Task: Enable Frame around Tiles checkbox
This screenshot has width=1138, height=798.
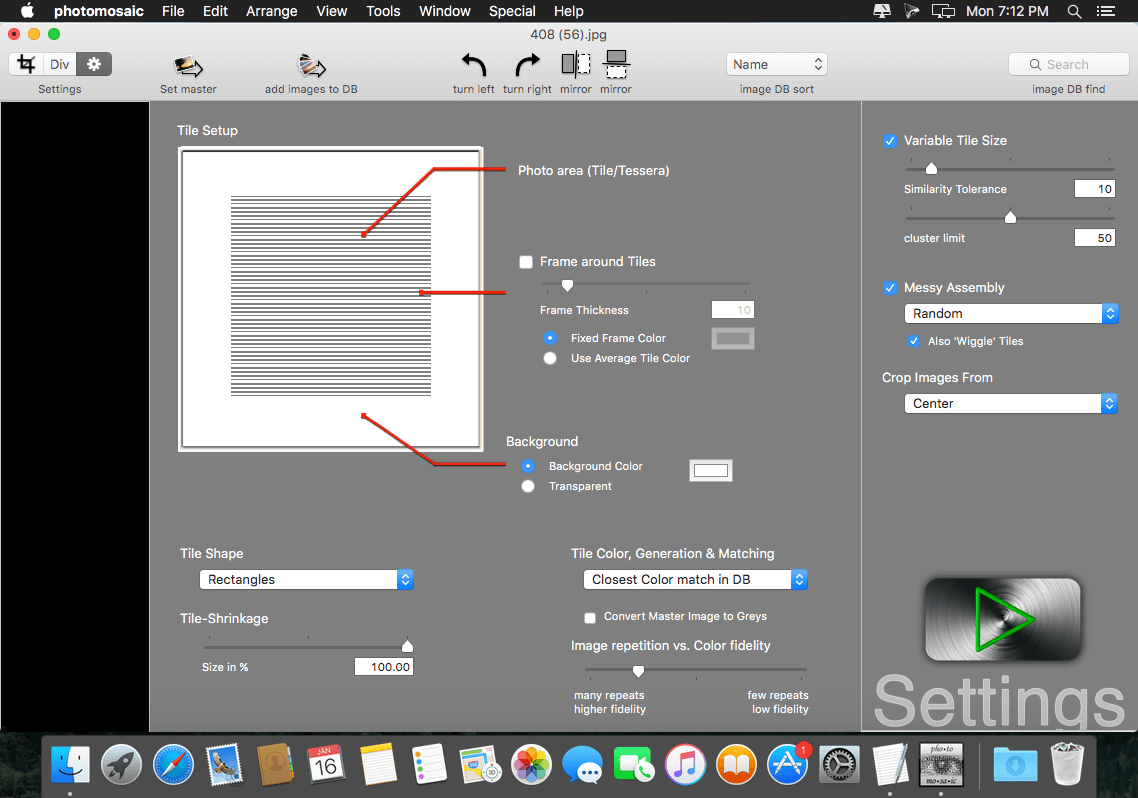Action: [x=526, y=262]
